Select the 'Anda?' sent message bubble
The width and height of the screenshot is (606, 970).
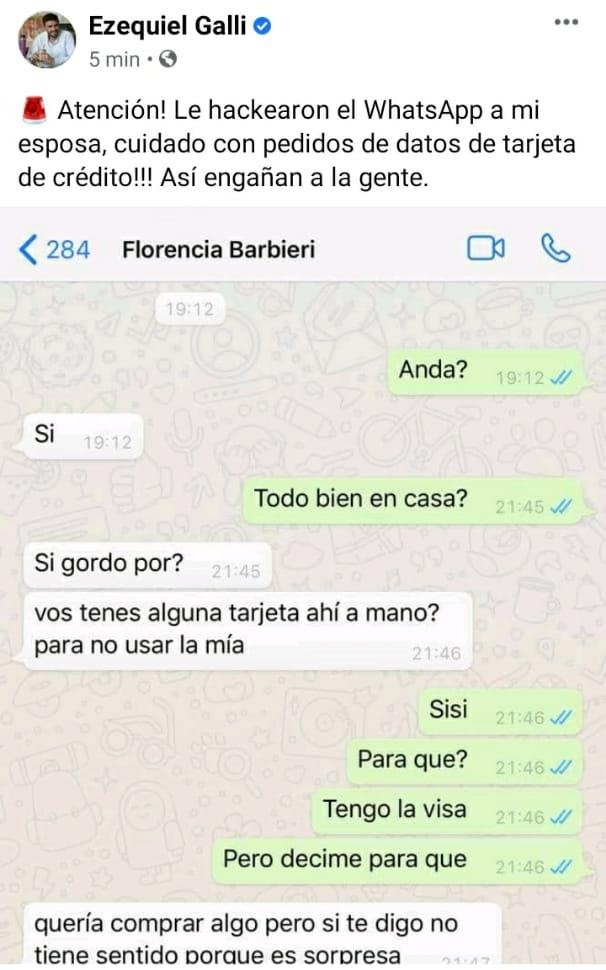tap(485, 372)
